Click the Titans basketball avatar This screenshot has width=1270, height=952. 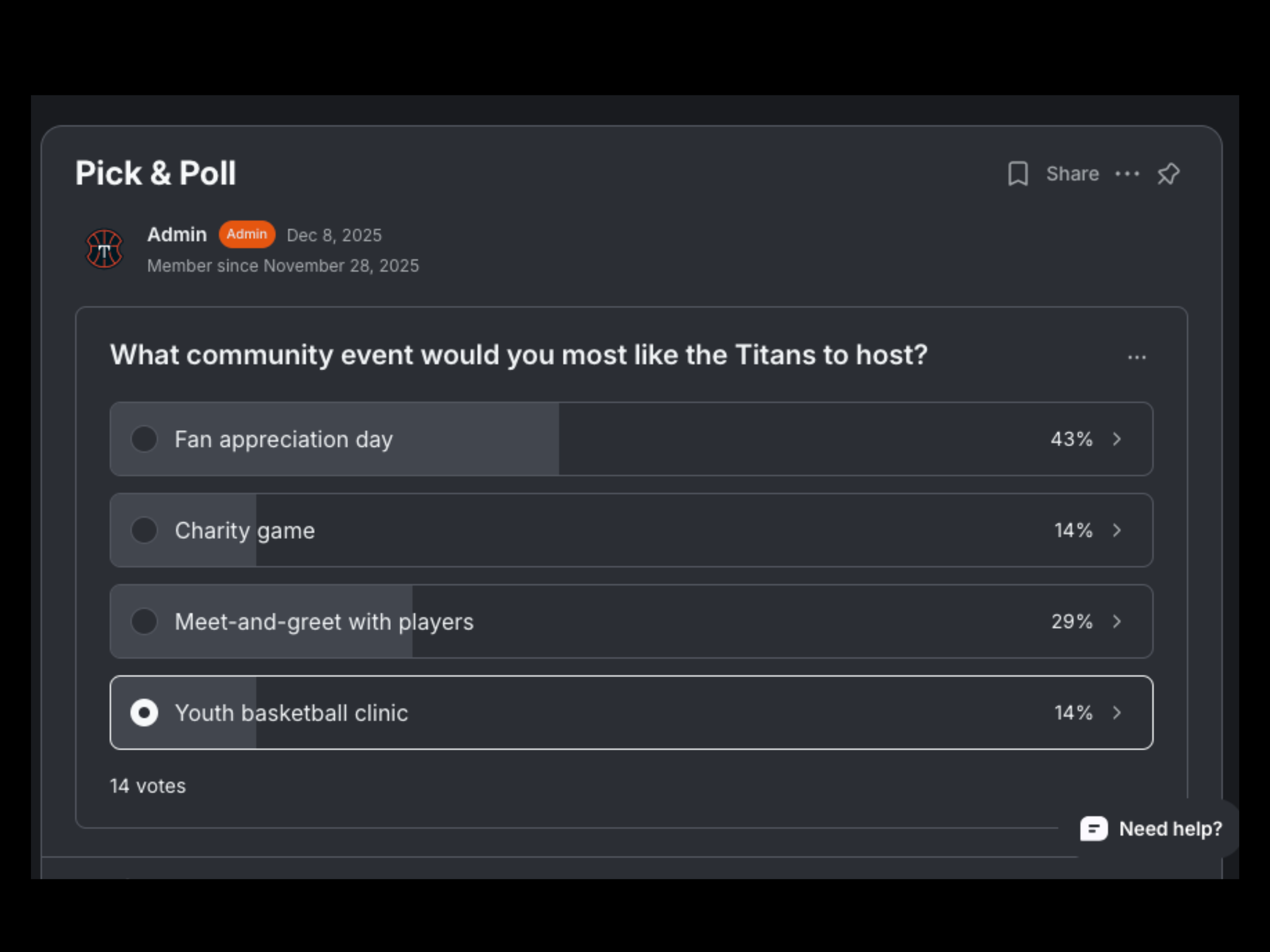[x=104, y=249]
